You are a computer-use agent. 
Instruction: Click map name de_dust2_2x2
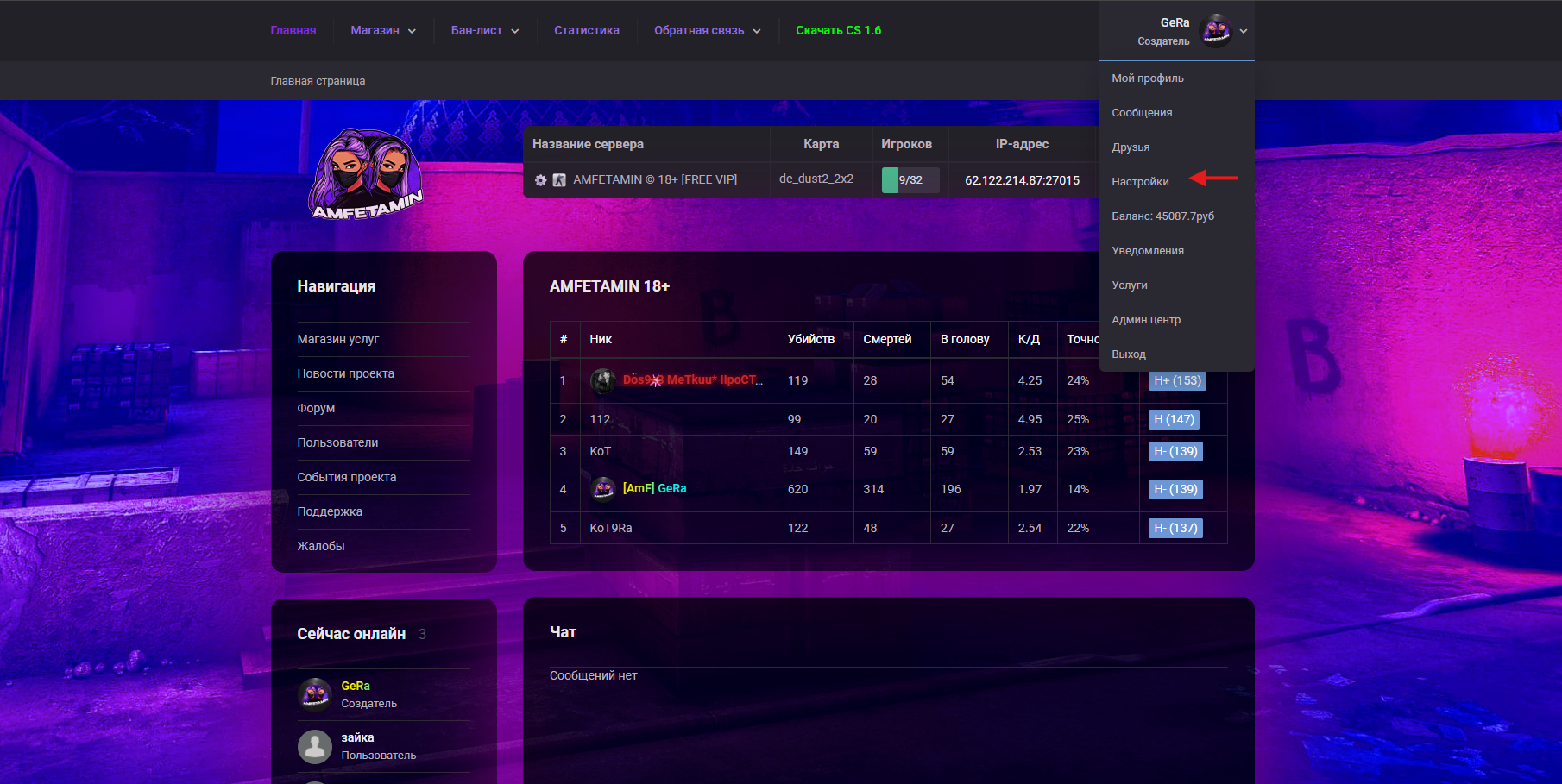click(x=816, y=179)
